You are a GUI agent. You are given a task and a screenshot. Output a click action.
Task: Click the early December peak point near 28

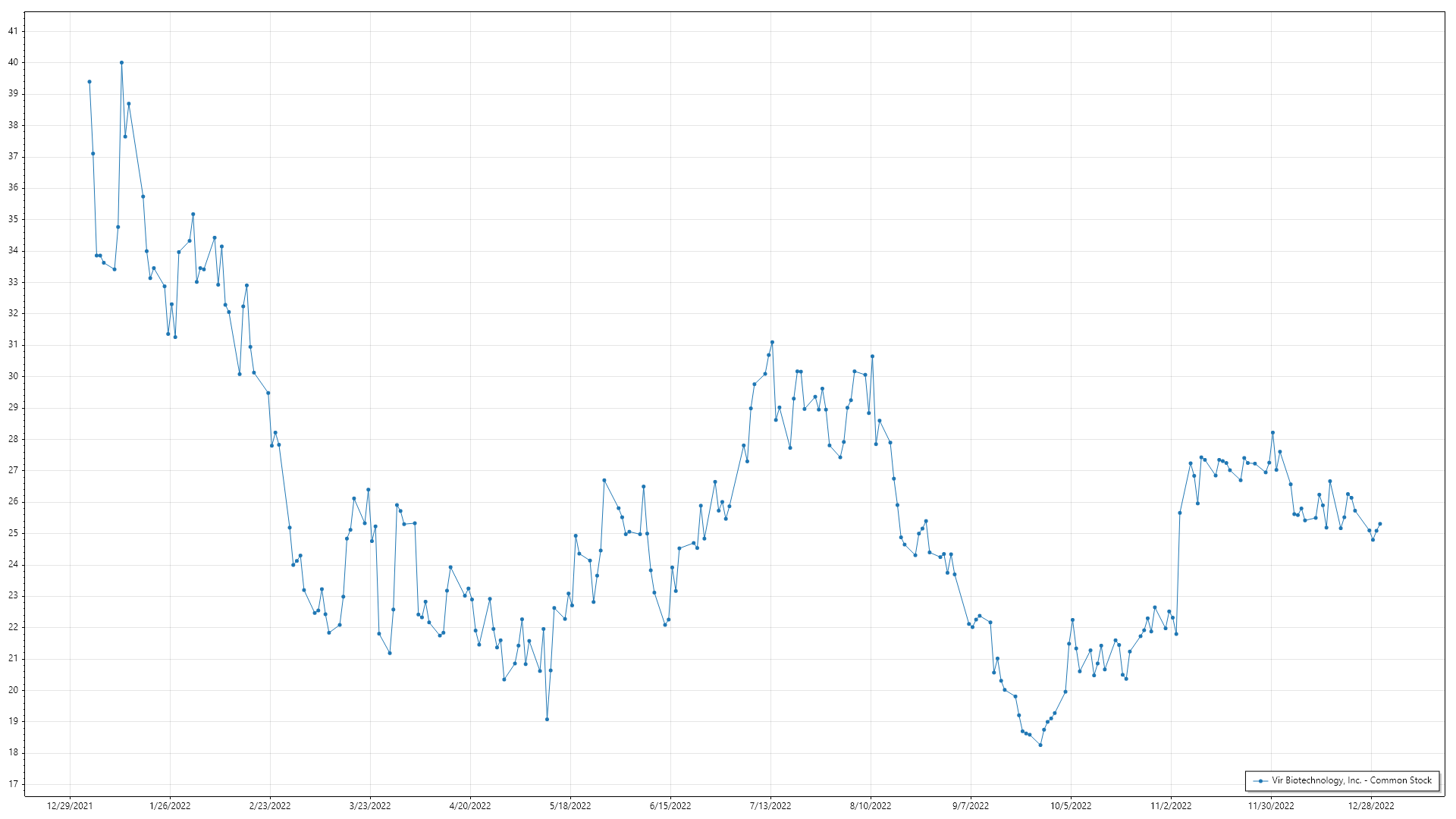1272,433
